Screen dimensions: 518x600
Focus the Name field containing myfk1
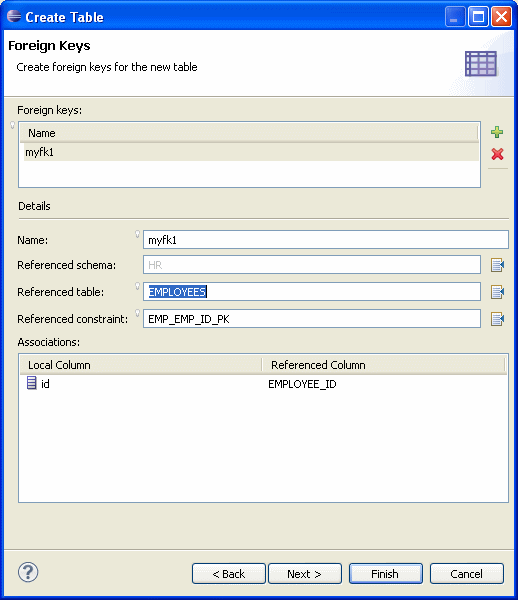[x=326, y=240]
